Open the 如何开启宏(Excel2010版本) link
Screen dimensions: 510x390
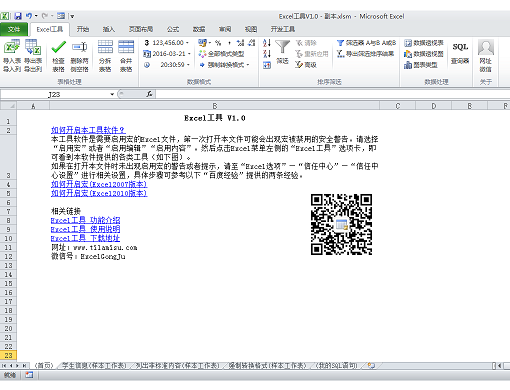99,193
